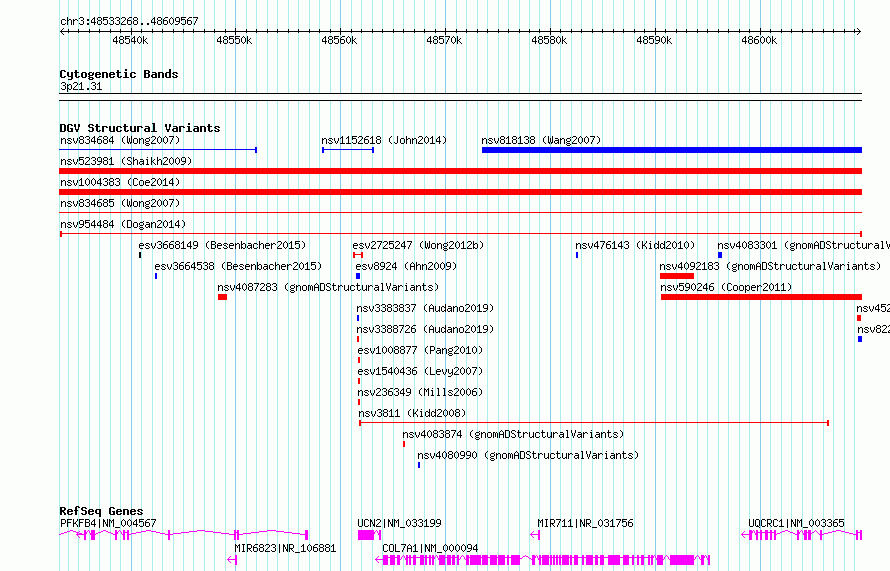Click the 48560k ruler tick label
This screenshot has width=890, height=571.
click(339, 40)
